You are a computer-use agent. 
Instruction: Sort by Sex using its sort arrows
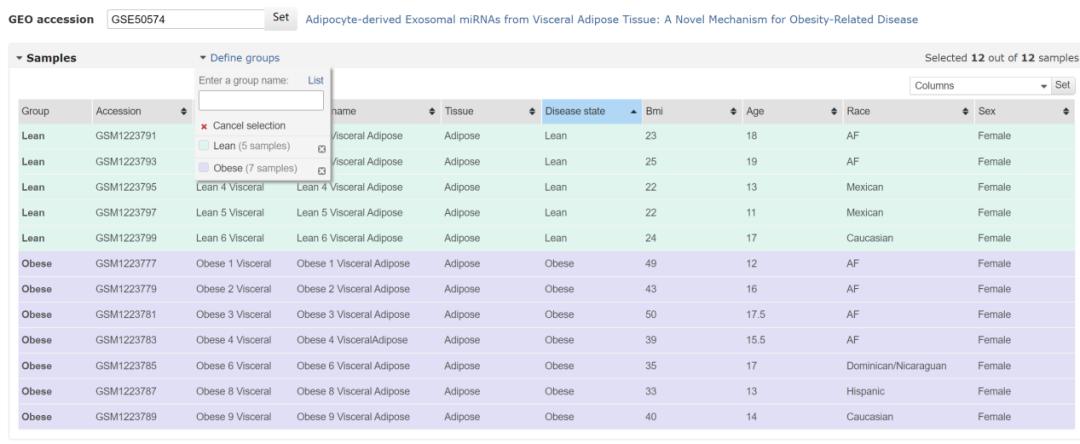[1066, 110]
